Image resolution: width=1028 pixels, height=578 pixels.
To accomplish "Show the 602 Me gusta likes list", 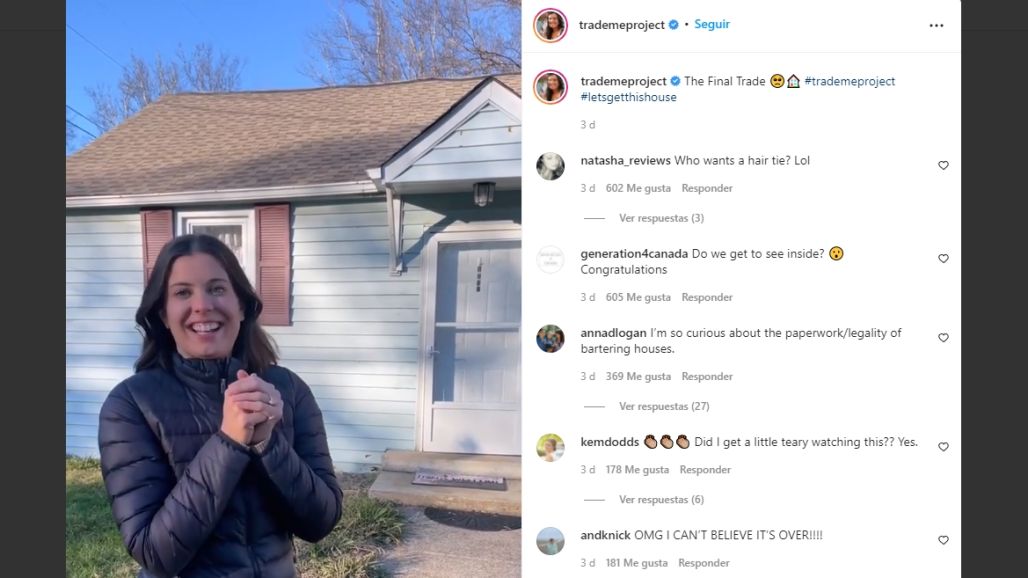I will pyautogui.click(x=638, y=188).
